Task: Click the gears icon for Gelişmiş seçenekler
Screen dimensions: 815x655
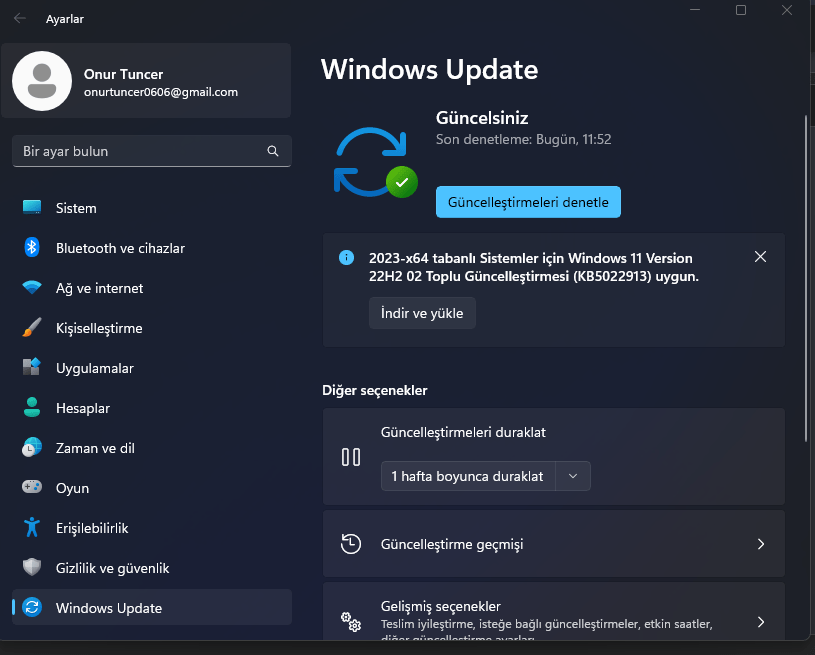Action: pos(351,622)
